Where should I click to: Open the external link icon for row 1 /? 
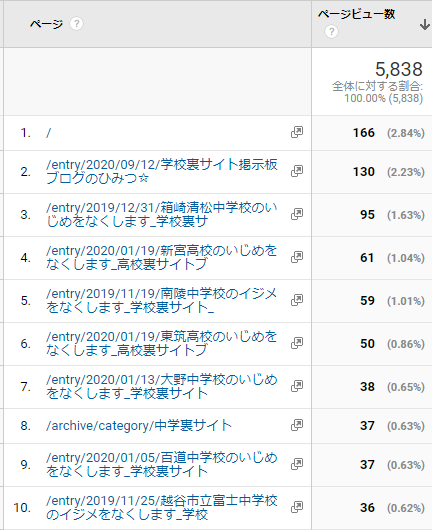[297, 132]
